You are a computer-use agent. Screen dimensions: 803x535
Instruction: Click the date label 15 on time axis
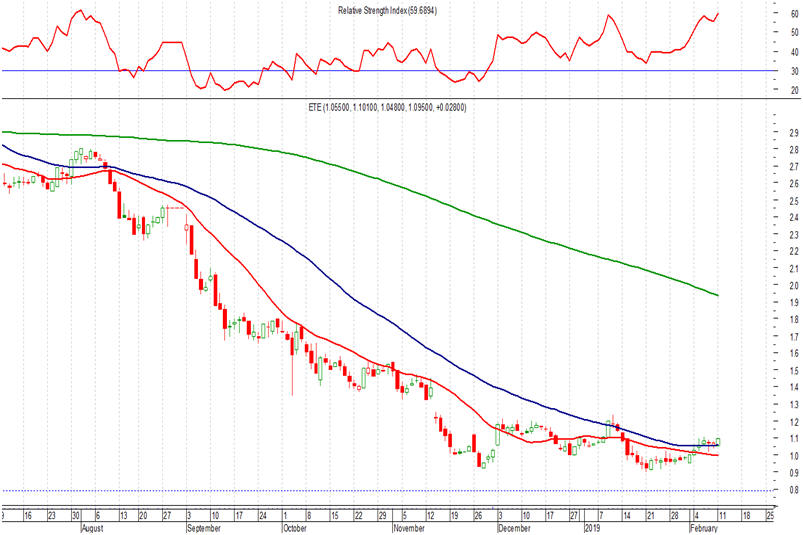tap(334, 516)
